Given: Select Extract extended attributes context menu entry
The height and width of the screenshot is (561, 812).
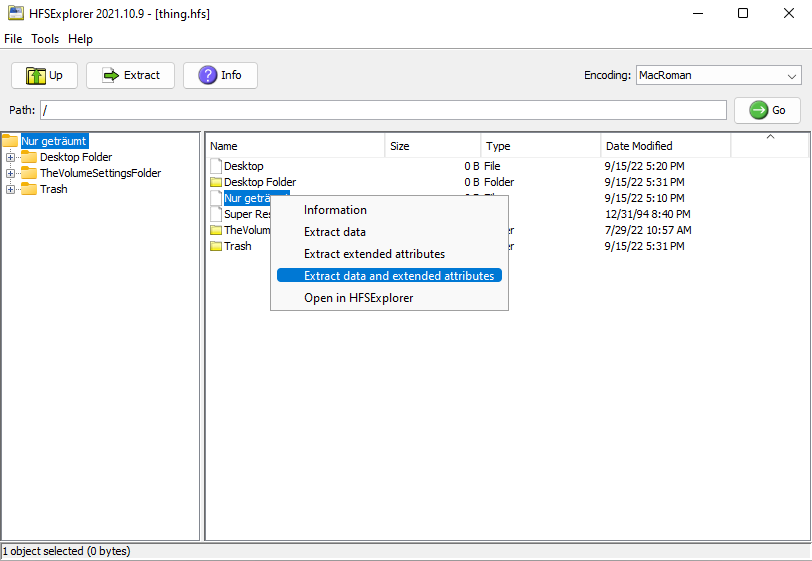Looking at the screenshot, I should click(x=374, y=254).
